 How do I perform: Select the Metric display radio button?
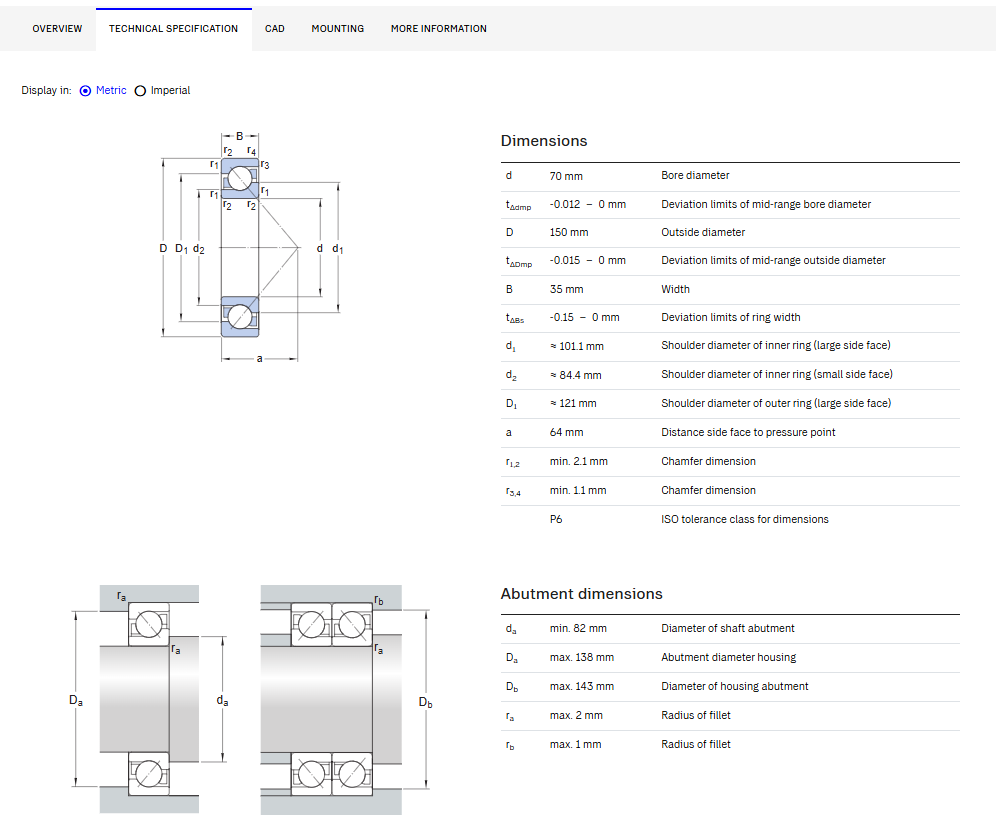[x=85, y=91]
